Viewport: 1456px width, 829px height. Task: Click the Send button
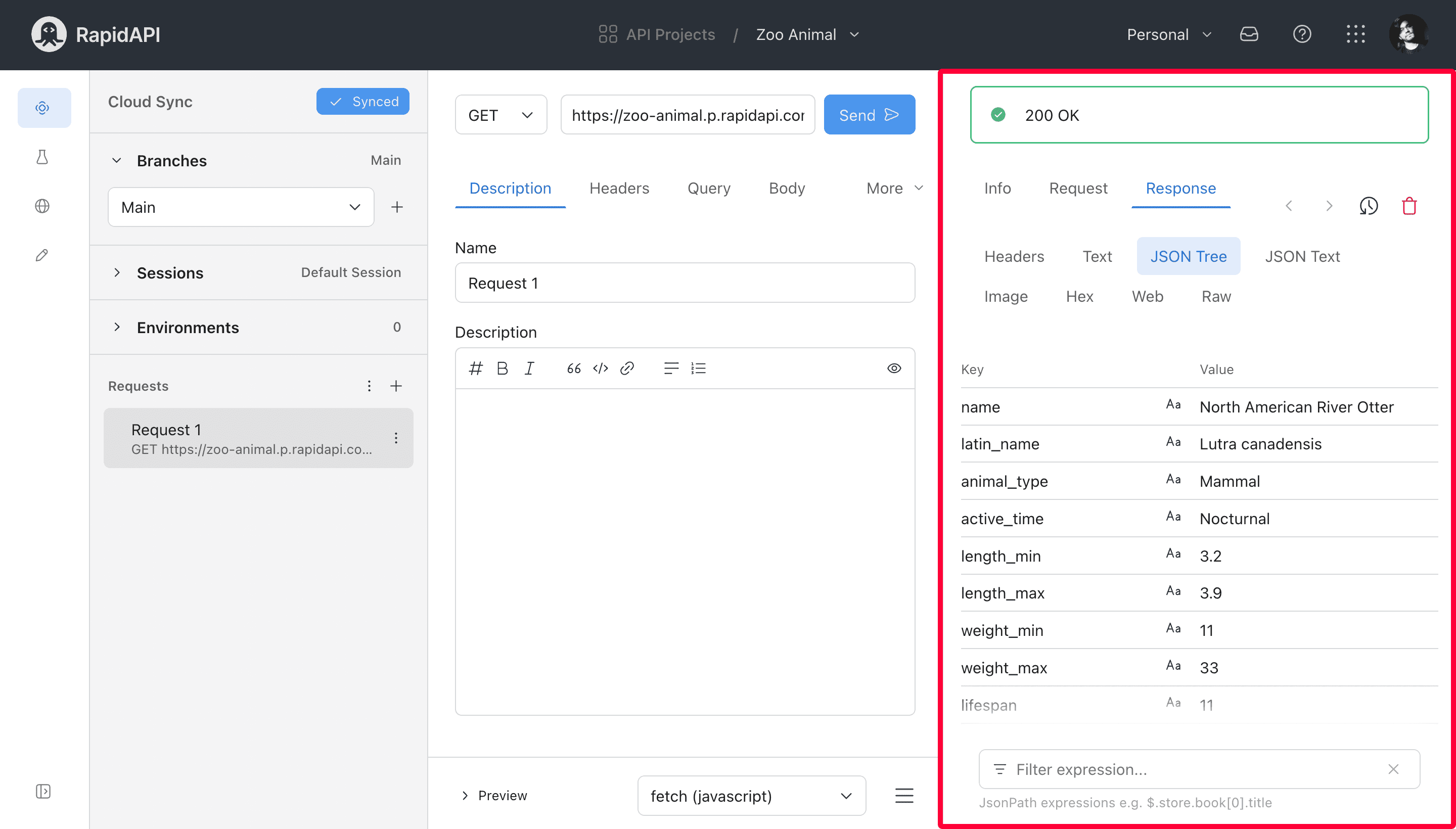[x=870, y=115]
